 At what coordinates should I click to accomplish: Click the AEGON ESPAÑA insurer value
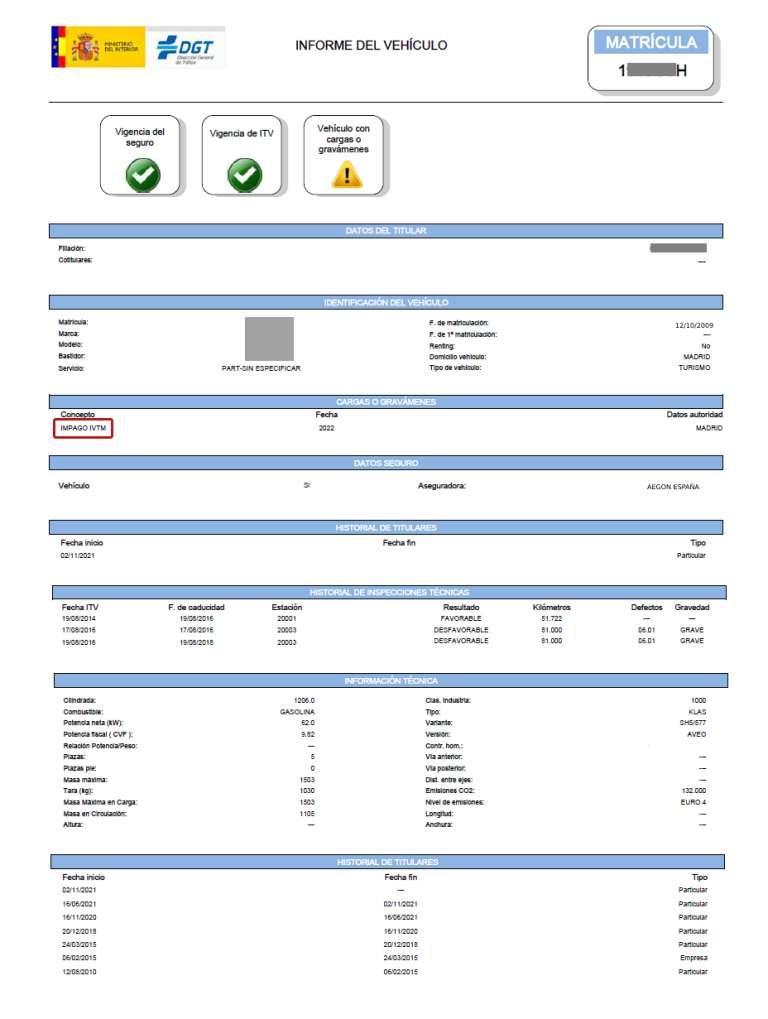click(x=673, y=487)
